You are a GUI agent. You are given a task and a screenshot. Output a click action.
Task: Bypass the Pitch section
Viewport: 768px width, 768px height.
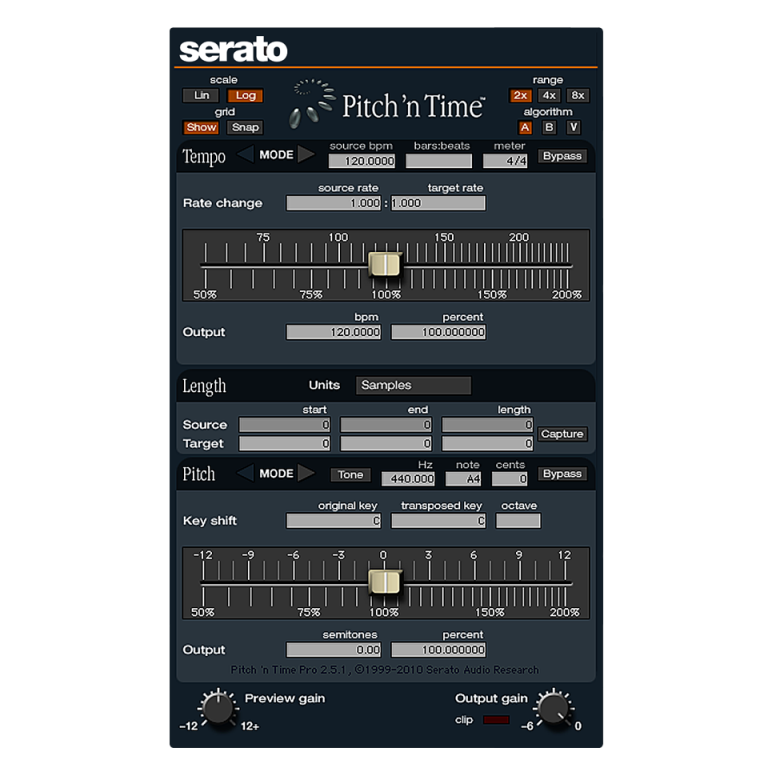click(562, 474)
